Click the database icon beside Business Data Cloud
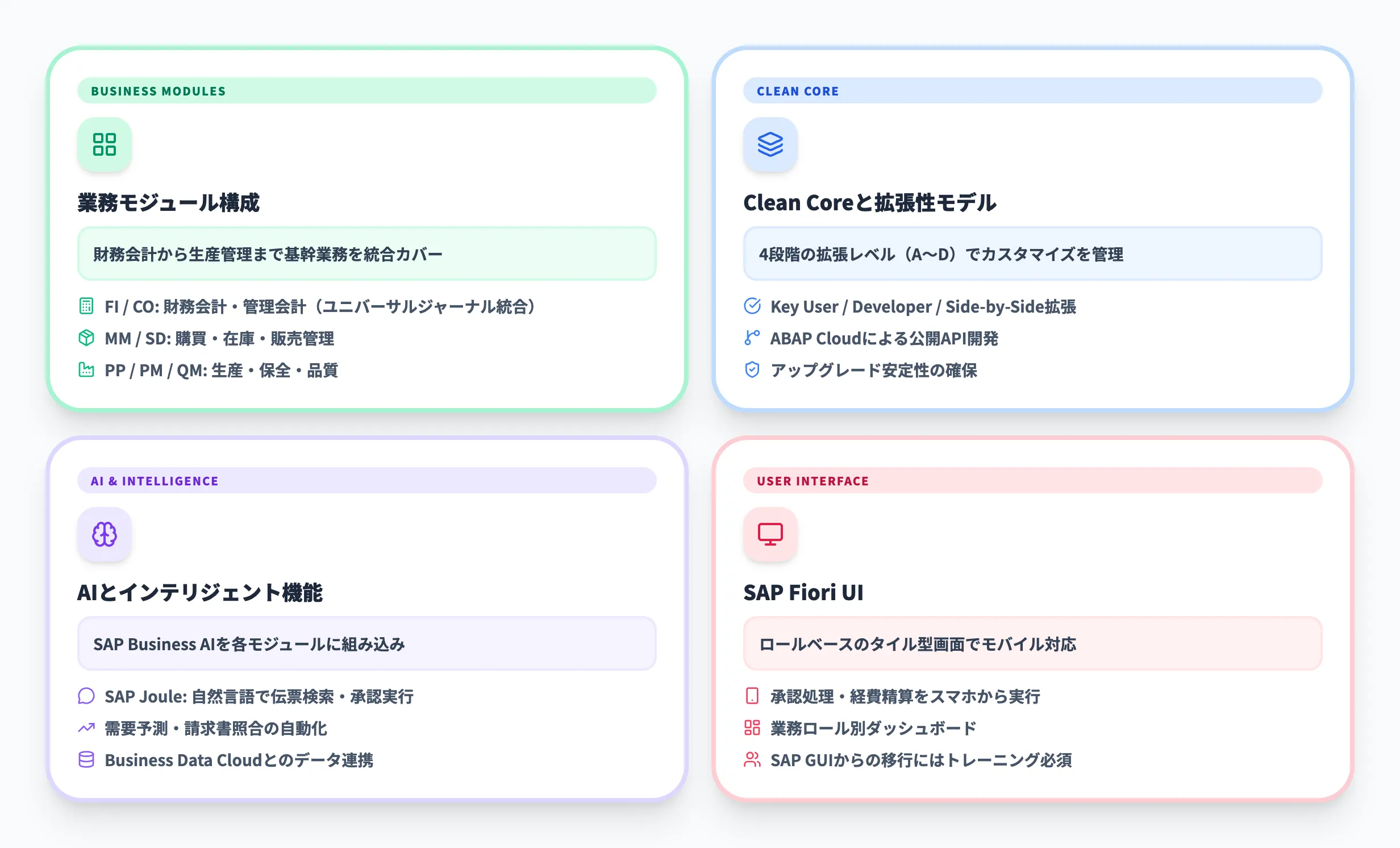 tap(86, 760)
